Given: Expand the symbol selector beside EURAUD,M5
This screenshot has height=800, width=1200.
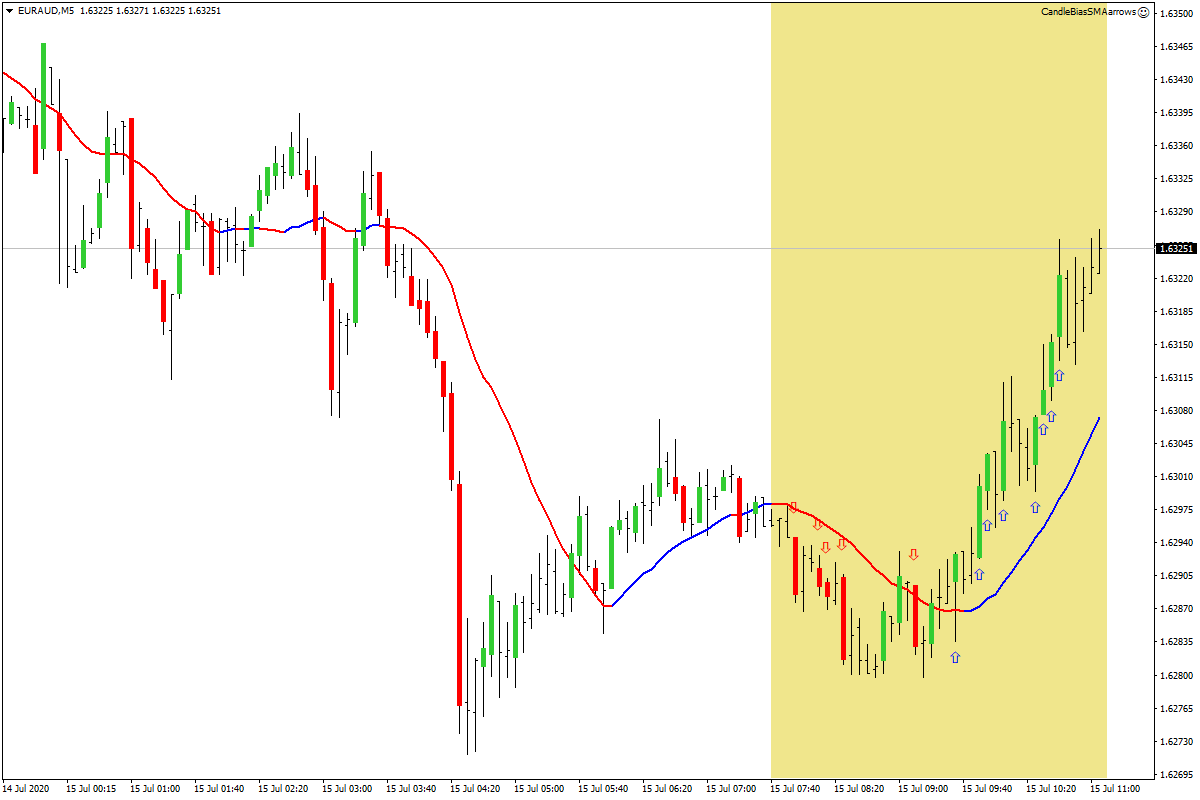Looking at the screenshot, I should (x=10, y=13).
